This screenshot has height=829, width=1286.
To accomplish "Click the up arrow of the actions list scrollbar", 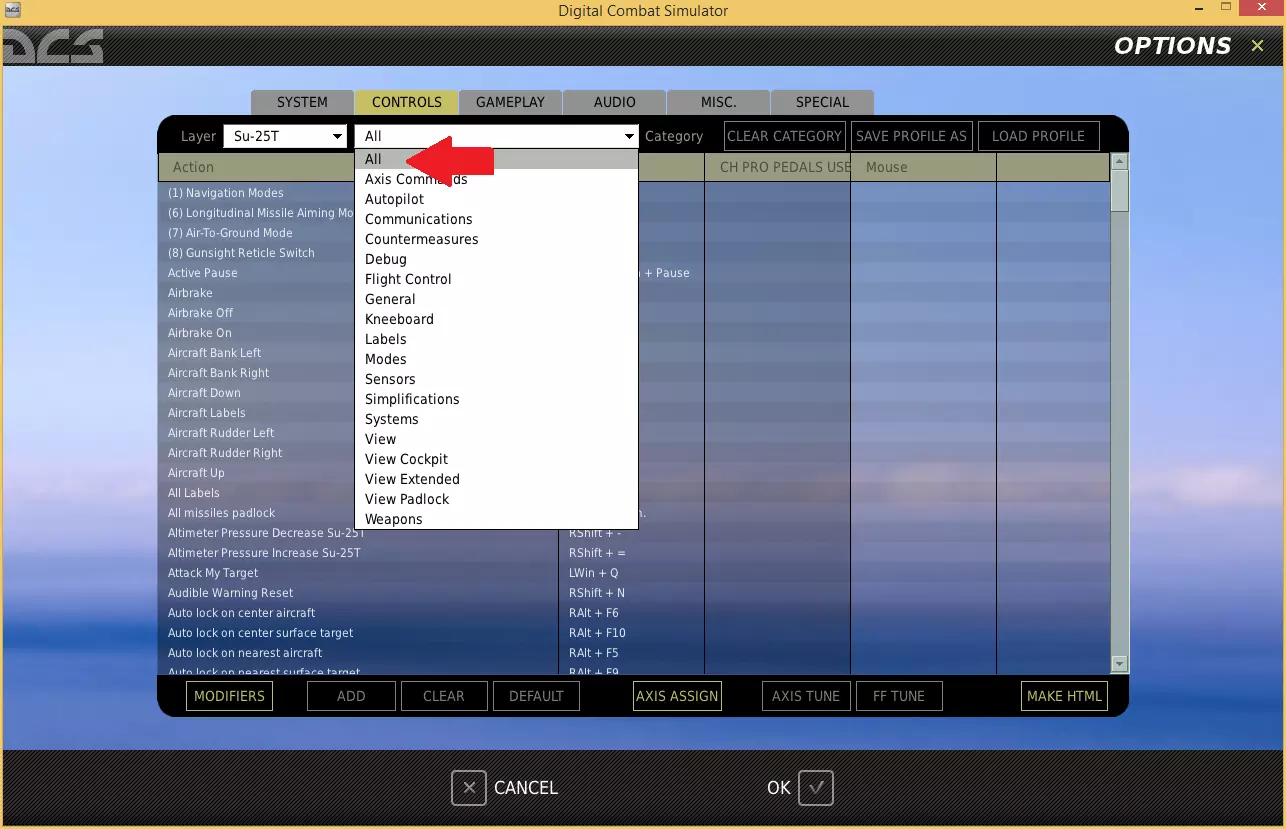I will tap(1120, 162).
